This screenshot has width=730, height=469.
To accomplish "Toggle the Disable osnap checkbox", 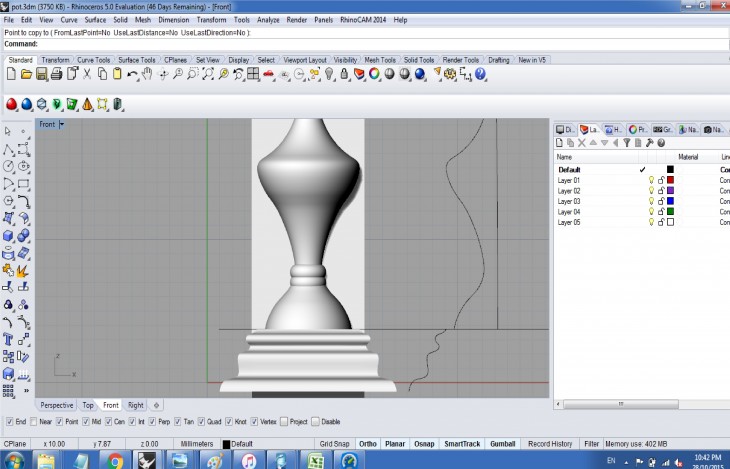I will (315, 421).
